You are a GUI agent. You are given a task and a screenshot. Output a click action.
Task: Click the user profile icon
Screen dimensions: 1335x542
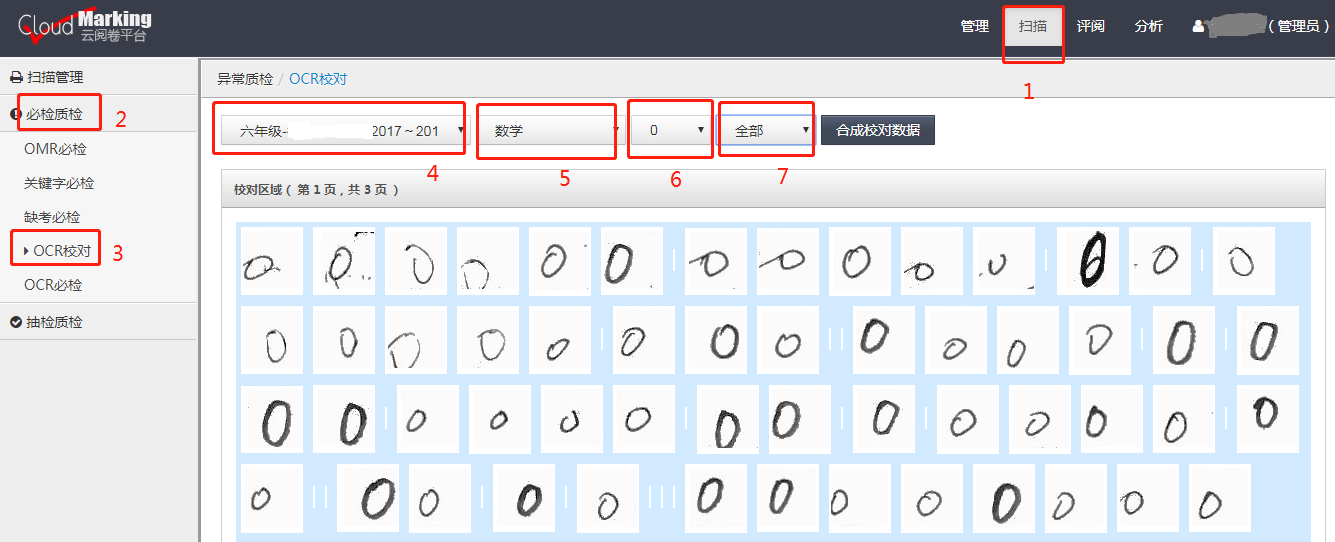[x=1198, y=27]
